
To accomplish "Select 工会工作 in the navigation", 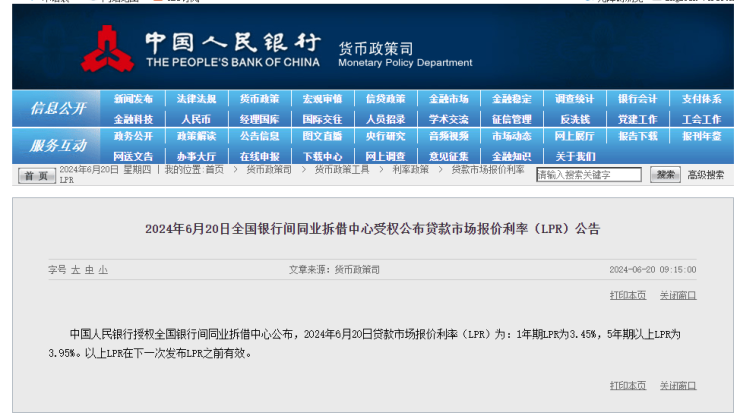I will (x=702, y=119).
